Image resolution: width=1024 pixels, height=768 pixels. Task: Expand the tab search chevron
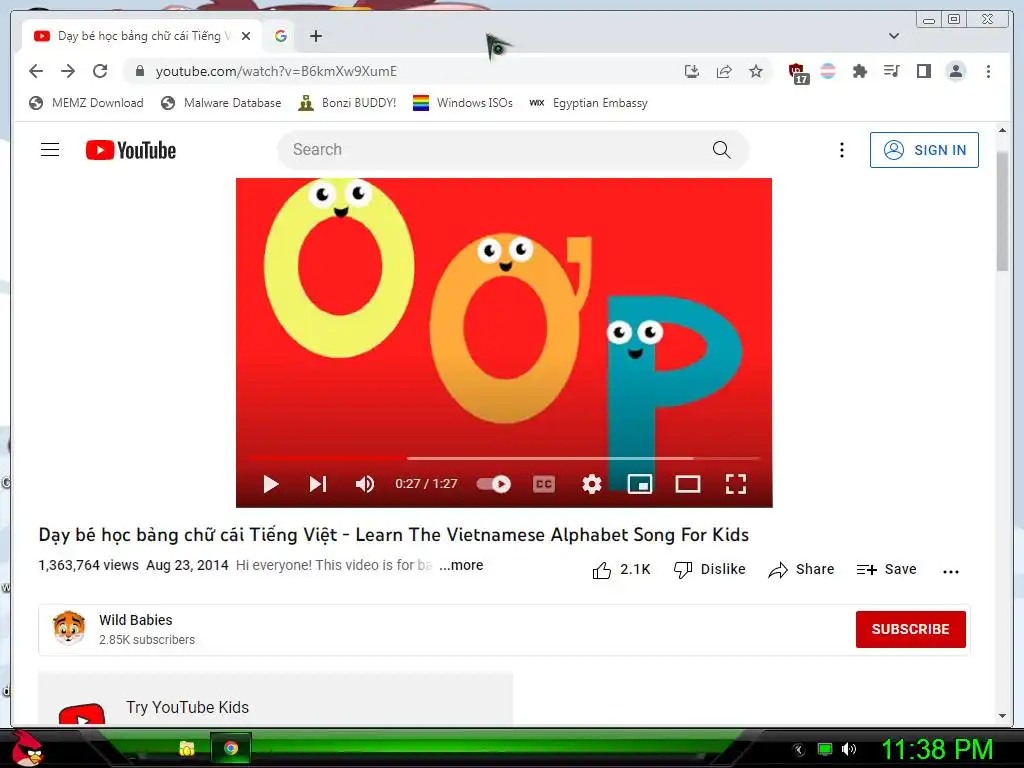click(x=894, y=36)
